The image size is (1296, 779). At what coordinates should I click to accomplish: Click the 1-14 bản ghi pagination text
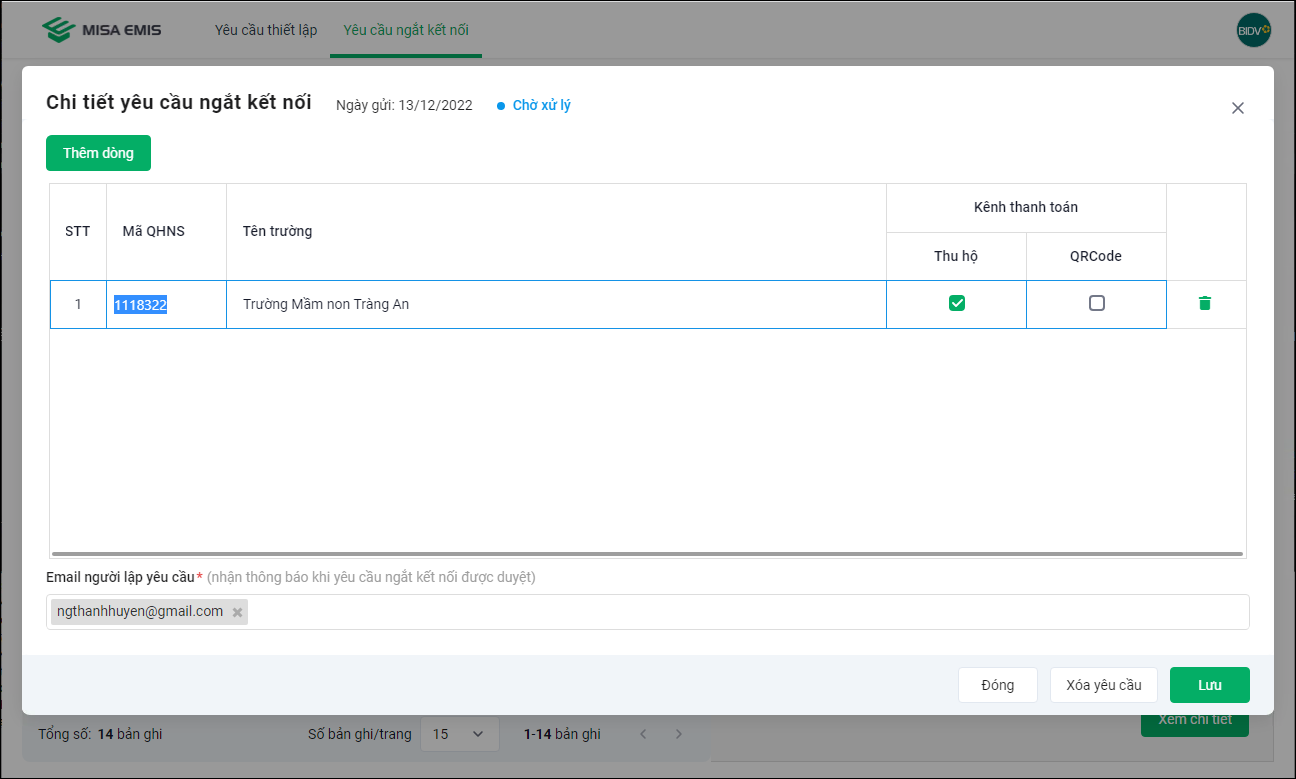(562, 734)
